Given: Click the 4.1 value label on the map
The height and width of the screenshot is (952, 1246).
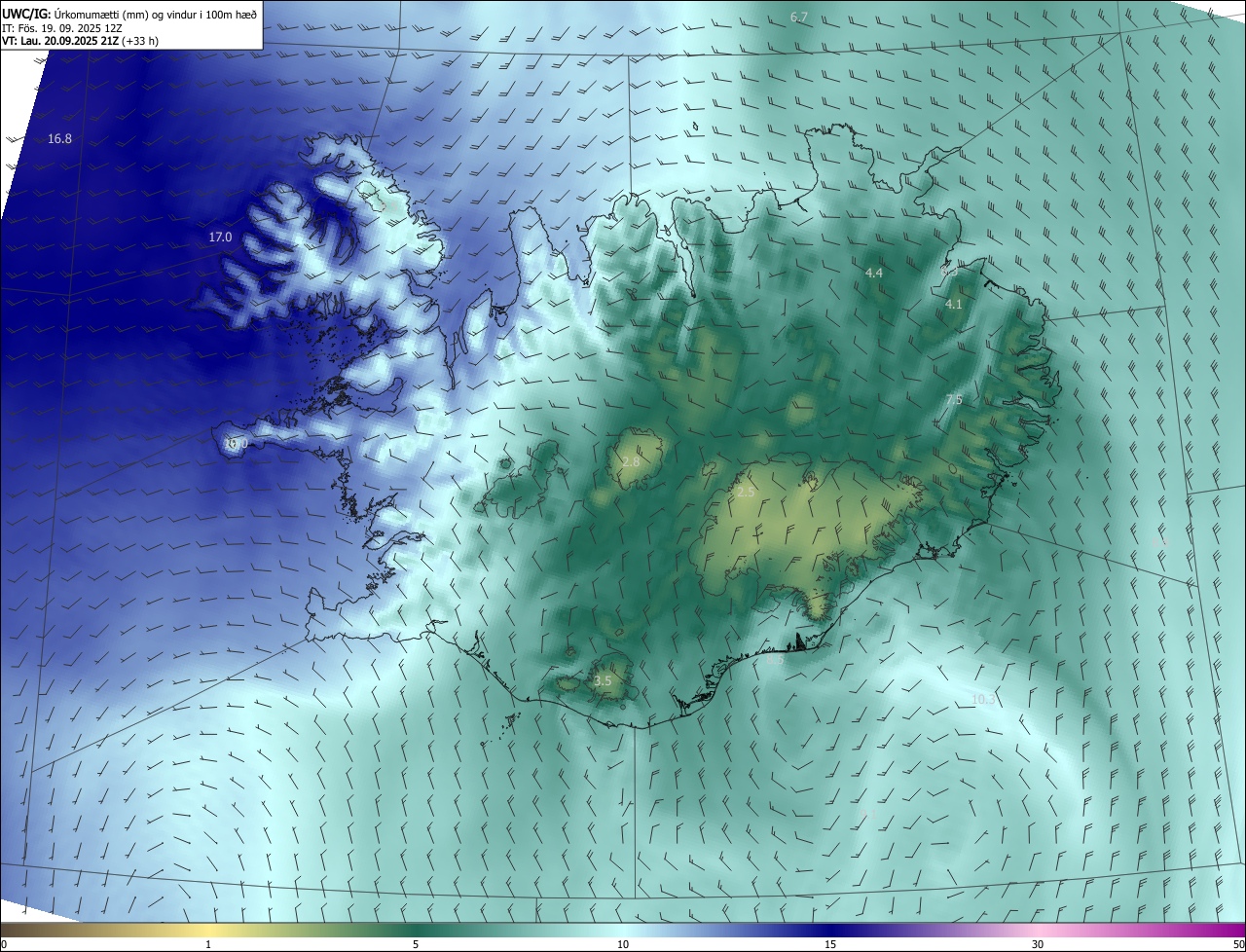Looking at the screenshot, I should tap(954, 305).
